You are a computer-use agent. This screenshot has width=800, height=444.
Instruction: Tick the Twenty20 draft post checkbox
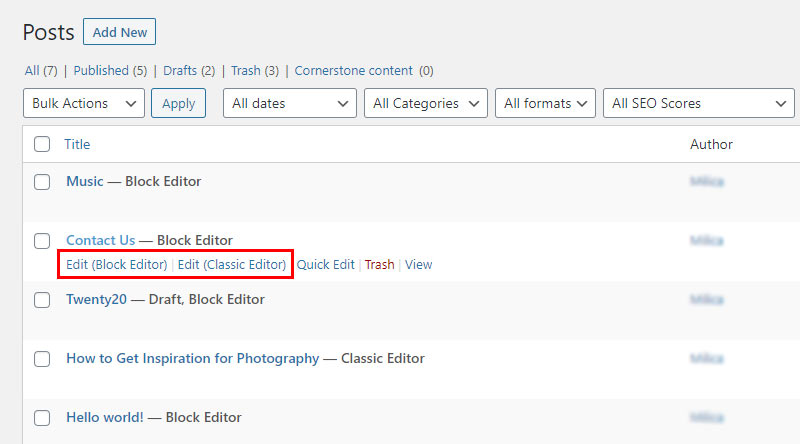point(42,300)
